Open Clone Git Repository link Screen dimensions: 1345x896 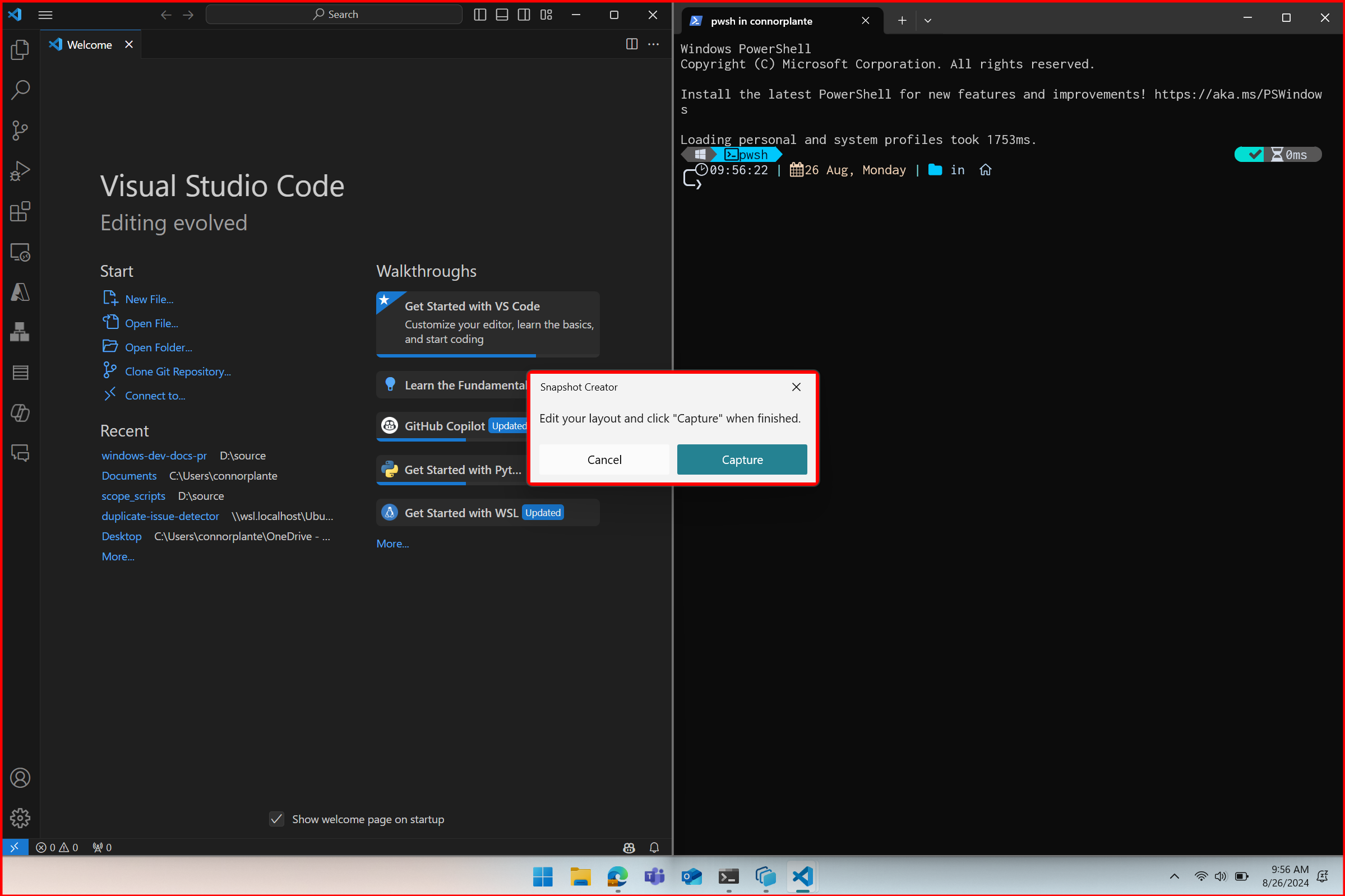coord(177,371)
